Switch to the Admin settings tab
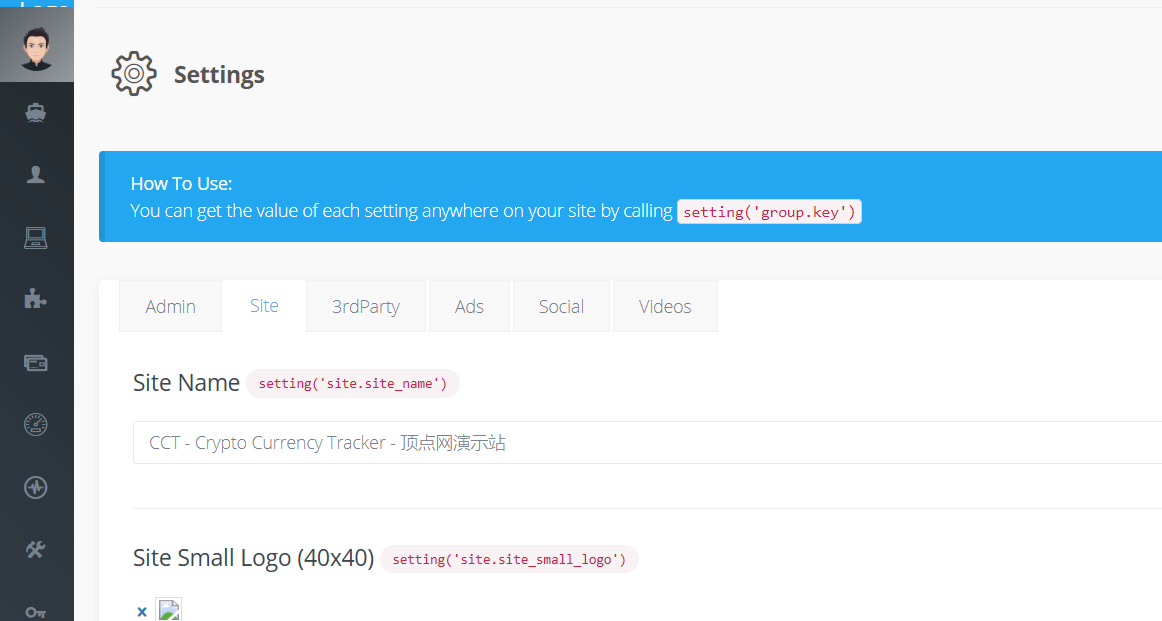This screenshot has height=621, width=1162. 170,306
